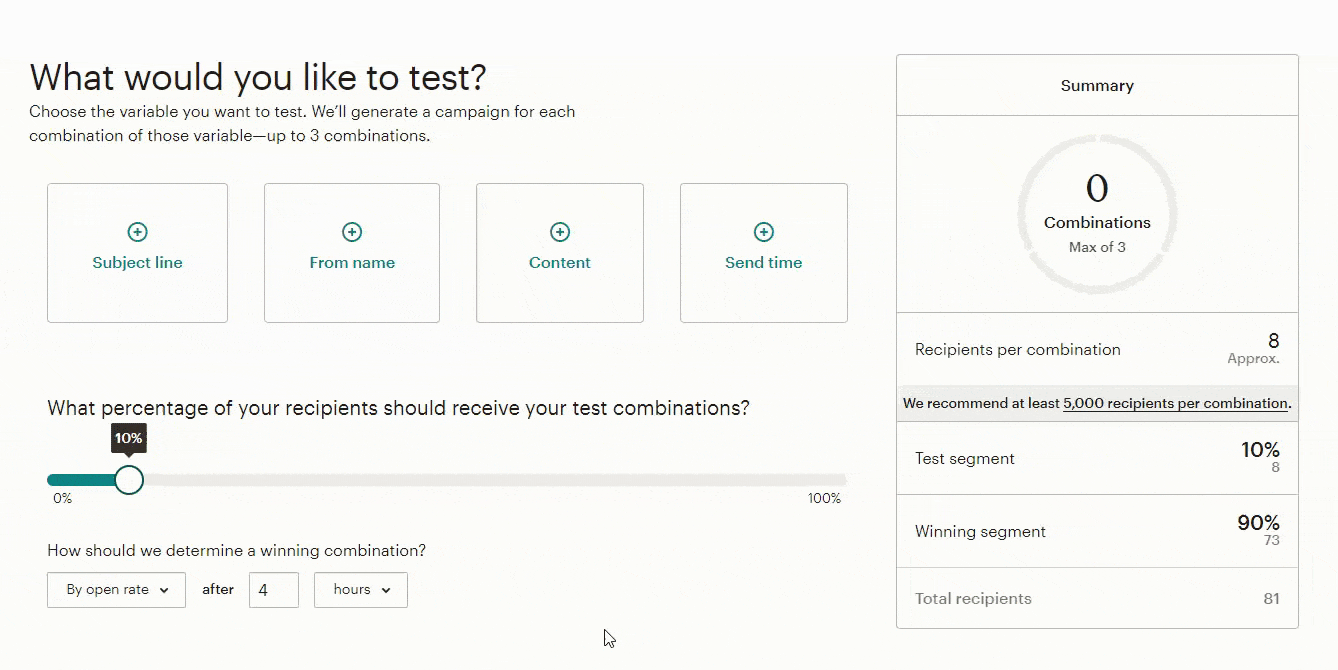The width and height of the screenshot is (1338, 670).
Task: Click the Test segment label
Action: (x=965, y=459)
